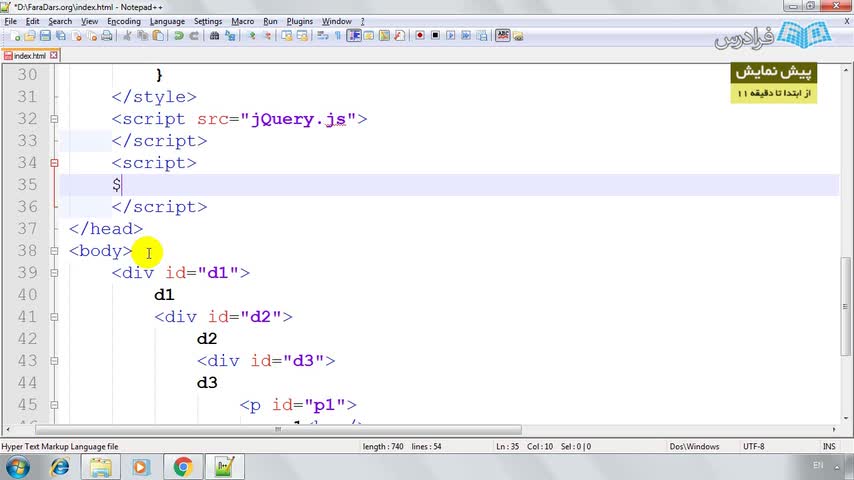Open the Plugins menu

click(300, 21)
